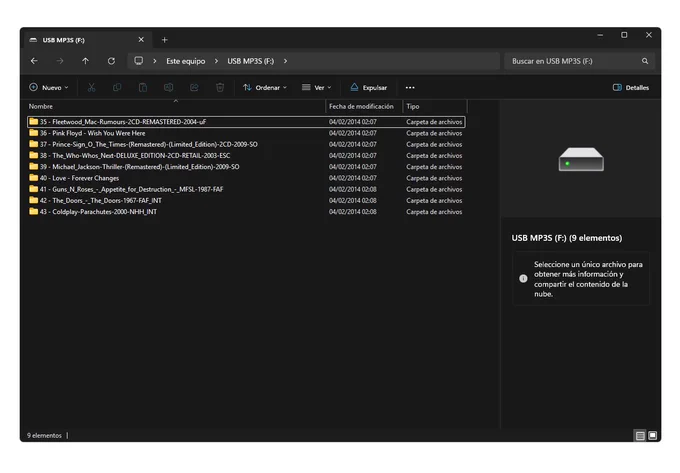Sort by the Nombre column header
680x473 pixels.
click(x=176, y=106)
